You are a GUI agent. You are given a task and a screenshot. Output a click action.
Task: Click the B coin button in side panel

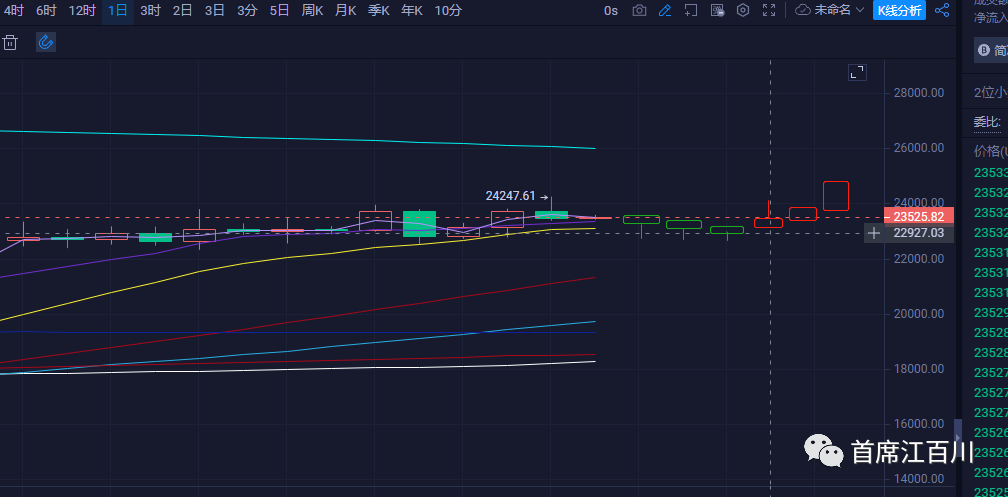tap(991, 50)
